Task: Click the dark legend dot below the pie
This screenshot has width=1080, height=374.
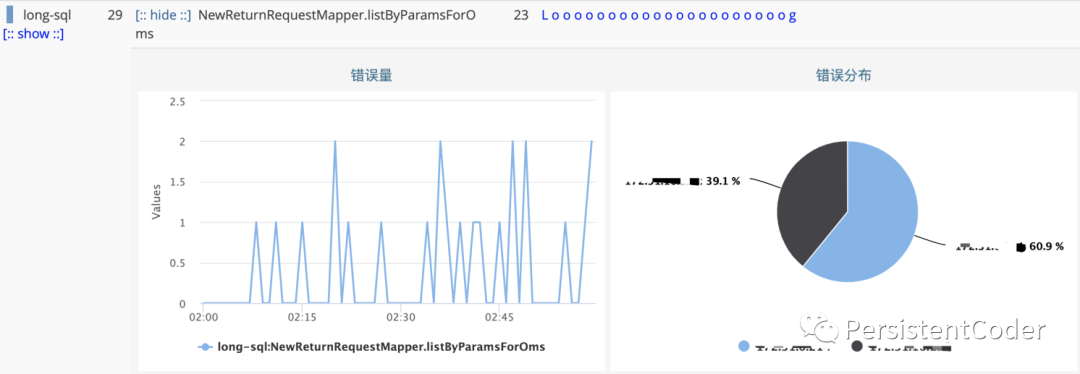Action: (x=858, y=346)
